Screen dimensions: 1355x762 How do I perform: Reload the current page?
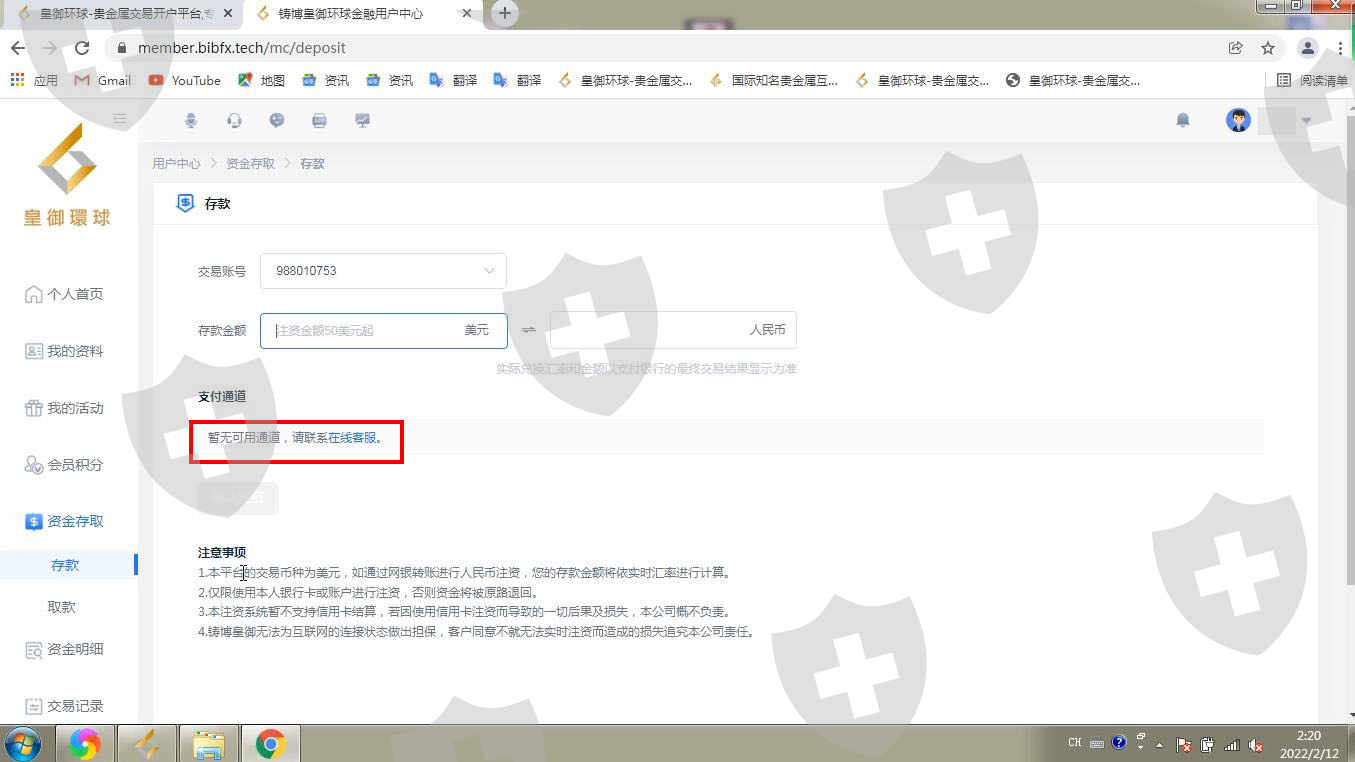82,48
